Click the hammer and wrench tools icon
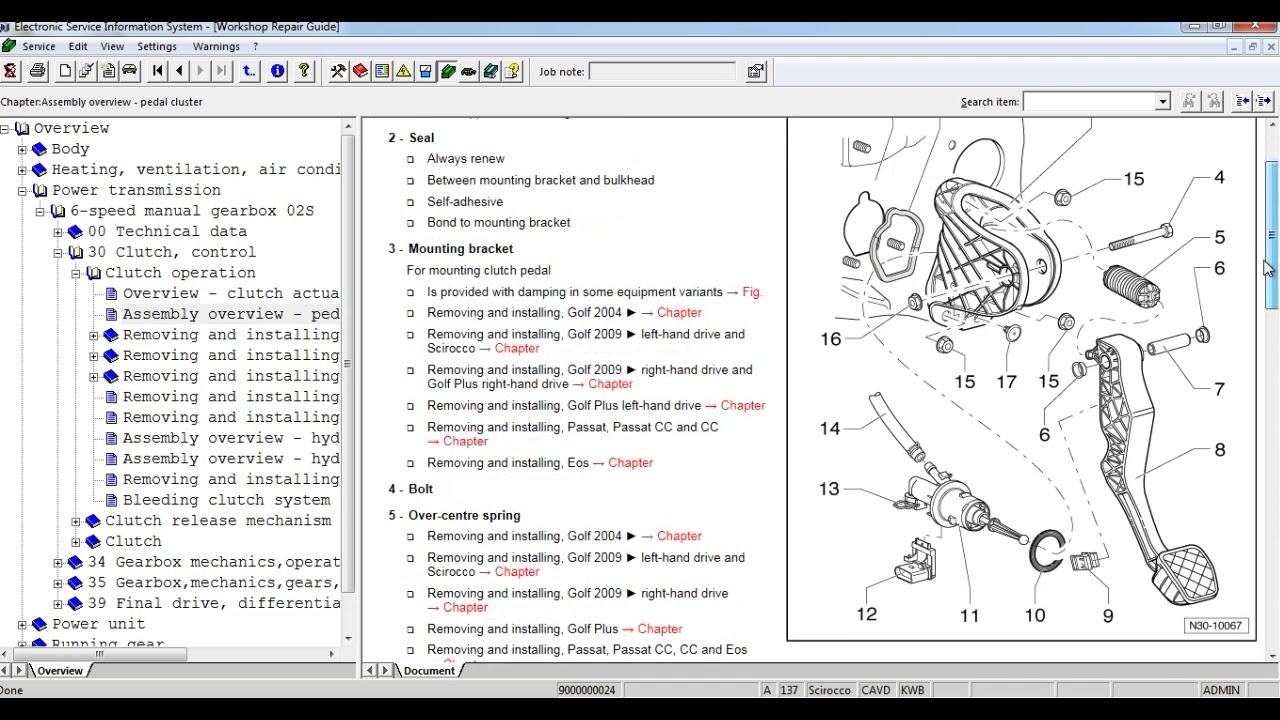 [x=338, y=71]
